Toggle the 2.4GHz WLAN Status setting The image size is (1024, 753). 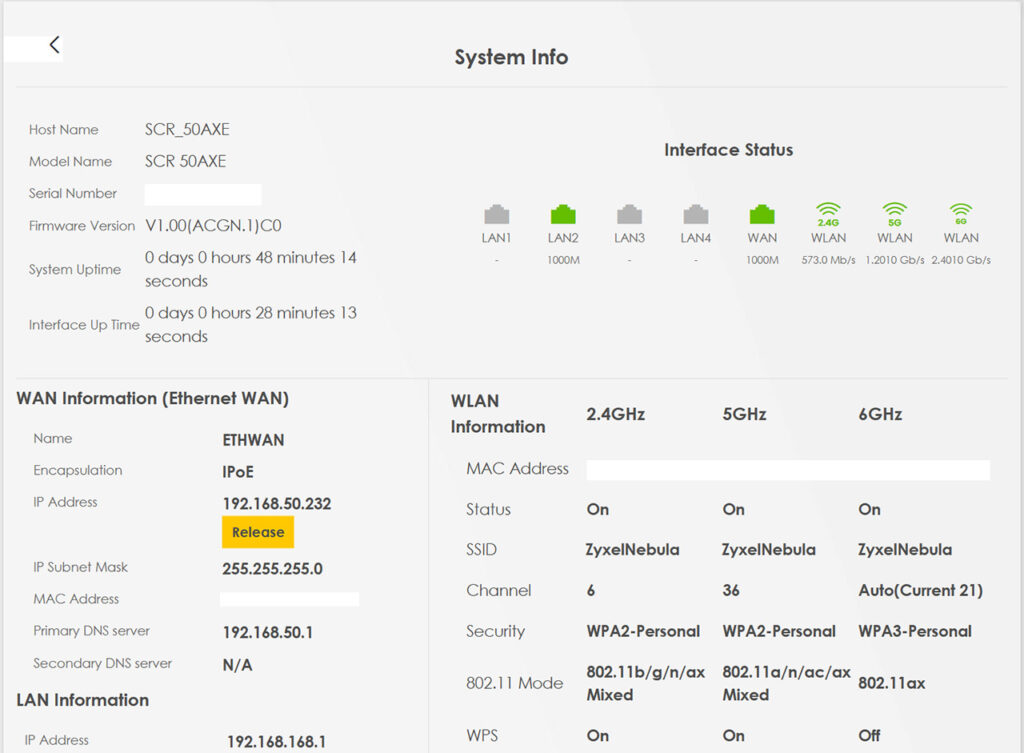pyautogui.click(x=597, y=510)
